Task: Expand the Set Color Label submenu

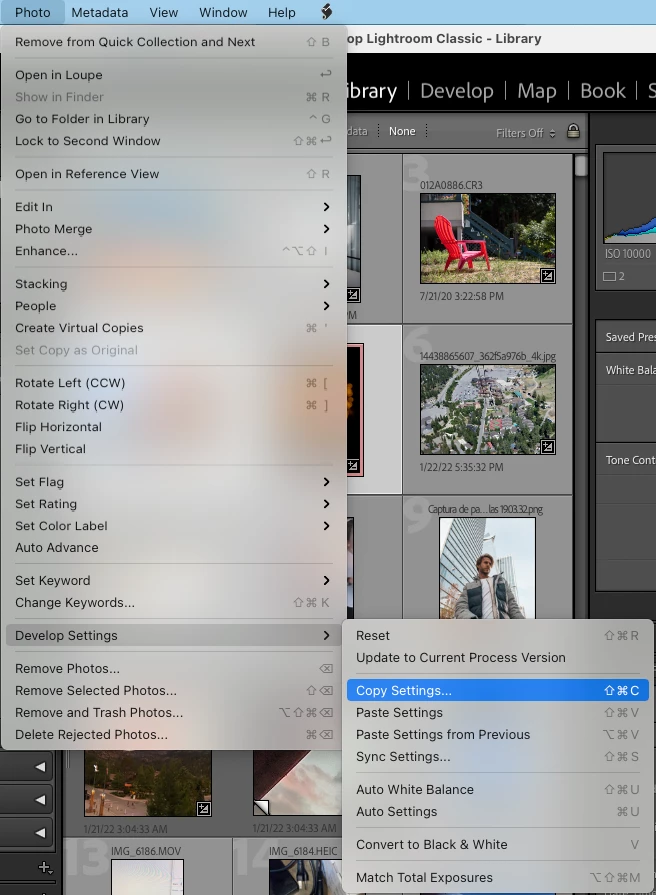Action: [172, 526]
